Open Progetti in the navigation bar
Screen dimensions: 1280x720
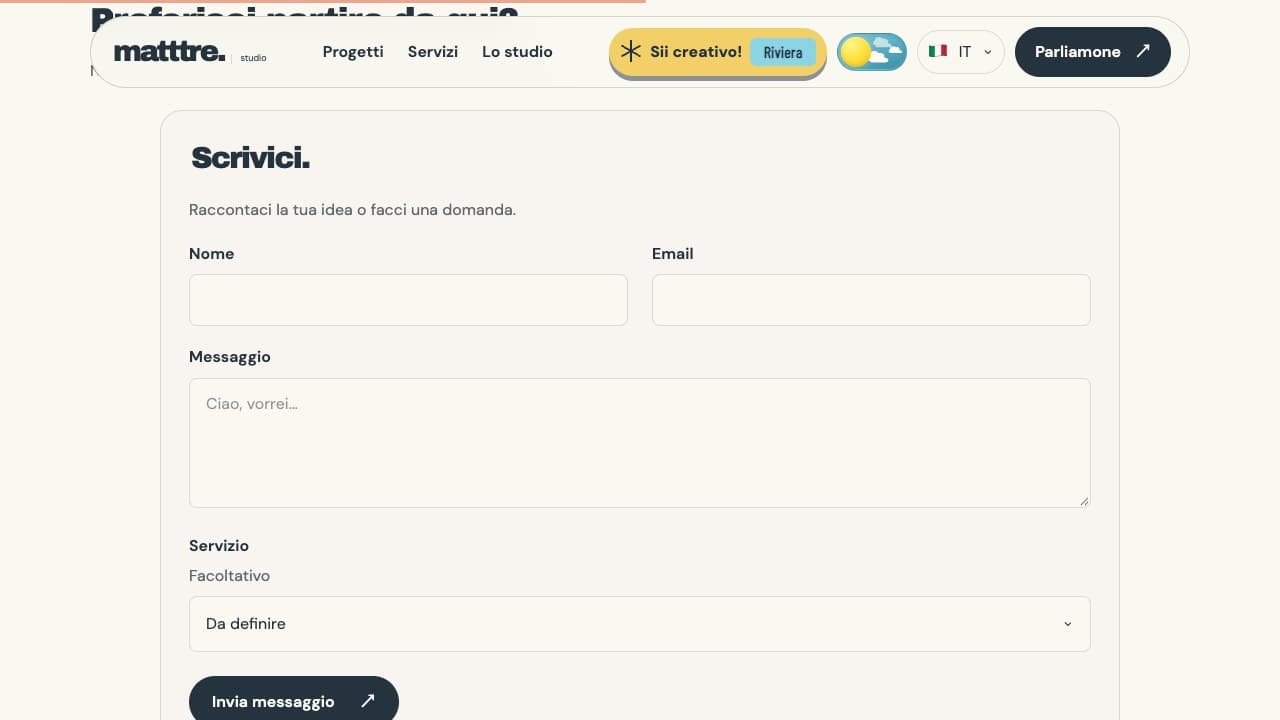[353, 52]
